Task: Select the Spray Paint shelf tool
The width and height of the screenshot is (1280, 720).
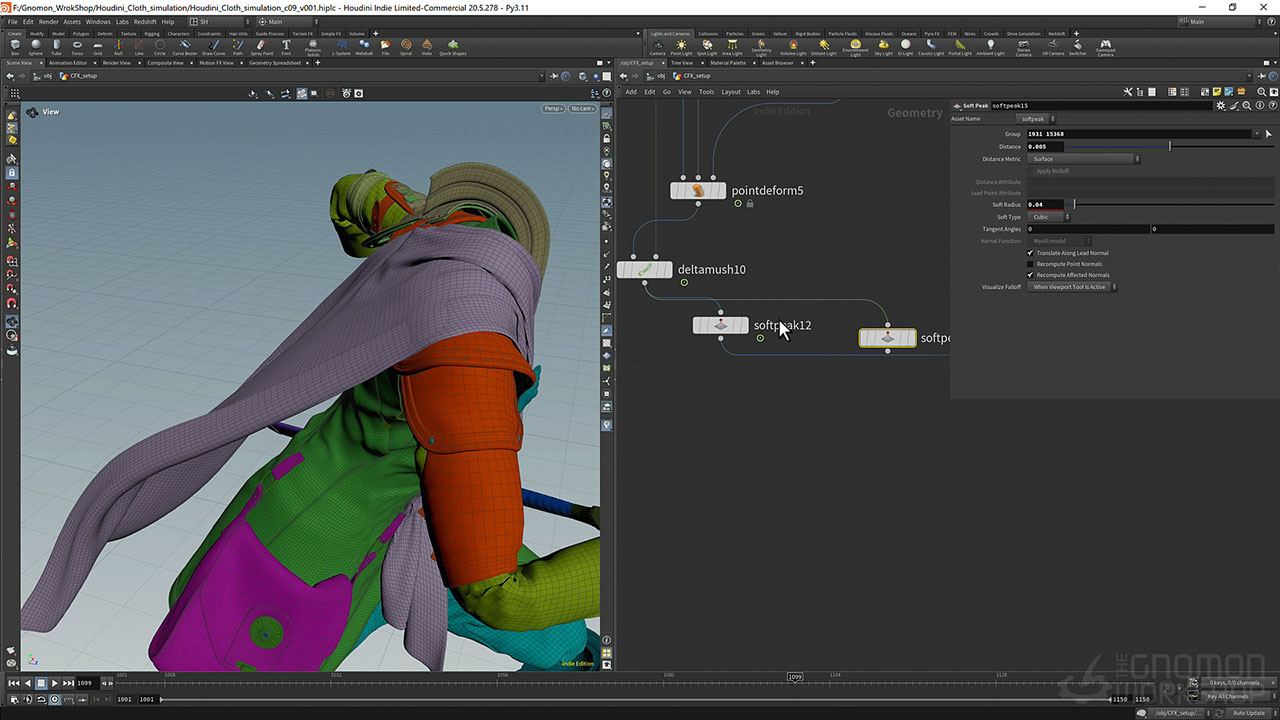Action: click(262, 47)
